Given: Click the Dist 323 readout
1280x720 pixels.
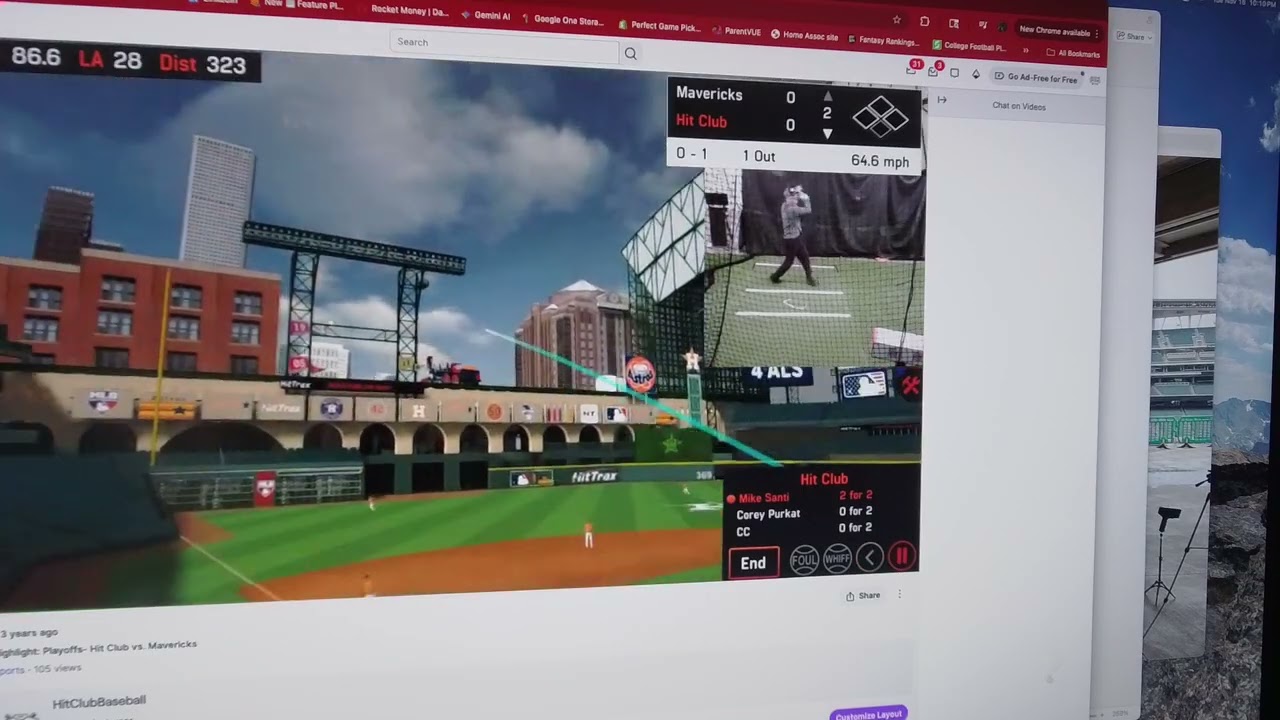Looking at the screenshot, I should 202,65.
